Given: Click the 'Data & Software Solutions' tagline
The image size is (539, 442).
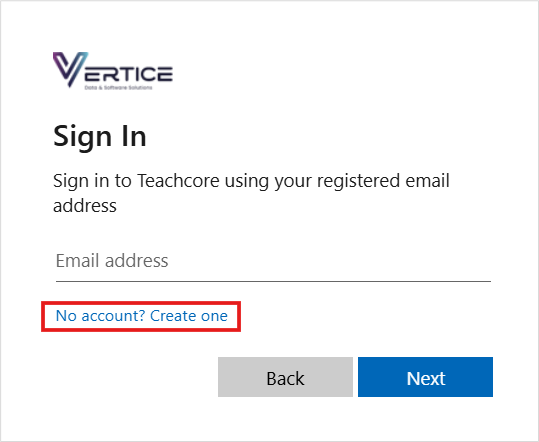Looking at the screenshot, I should [118, 88].
